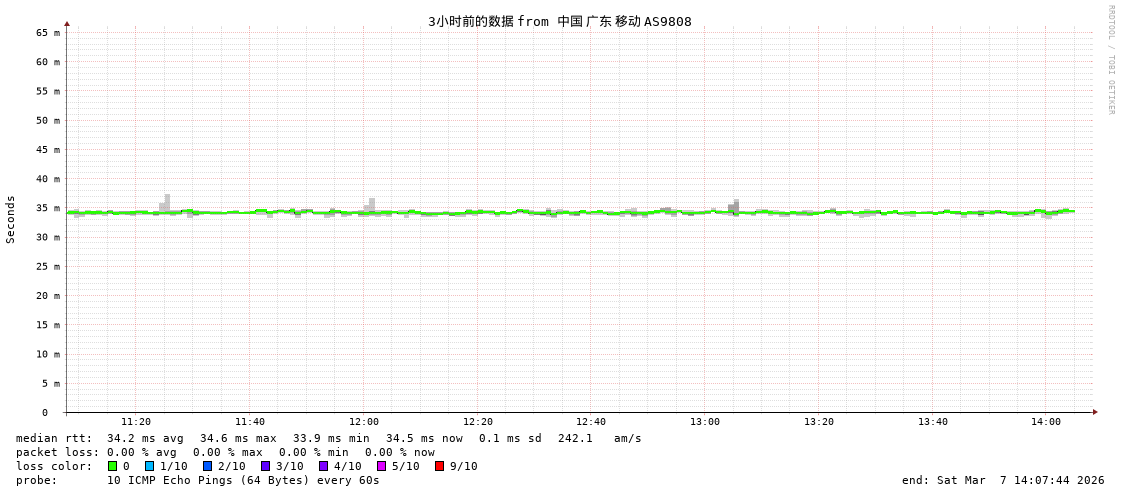Click the 50 m y-axis value
1121x494 pixels.
[x=48, y=120]
